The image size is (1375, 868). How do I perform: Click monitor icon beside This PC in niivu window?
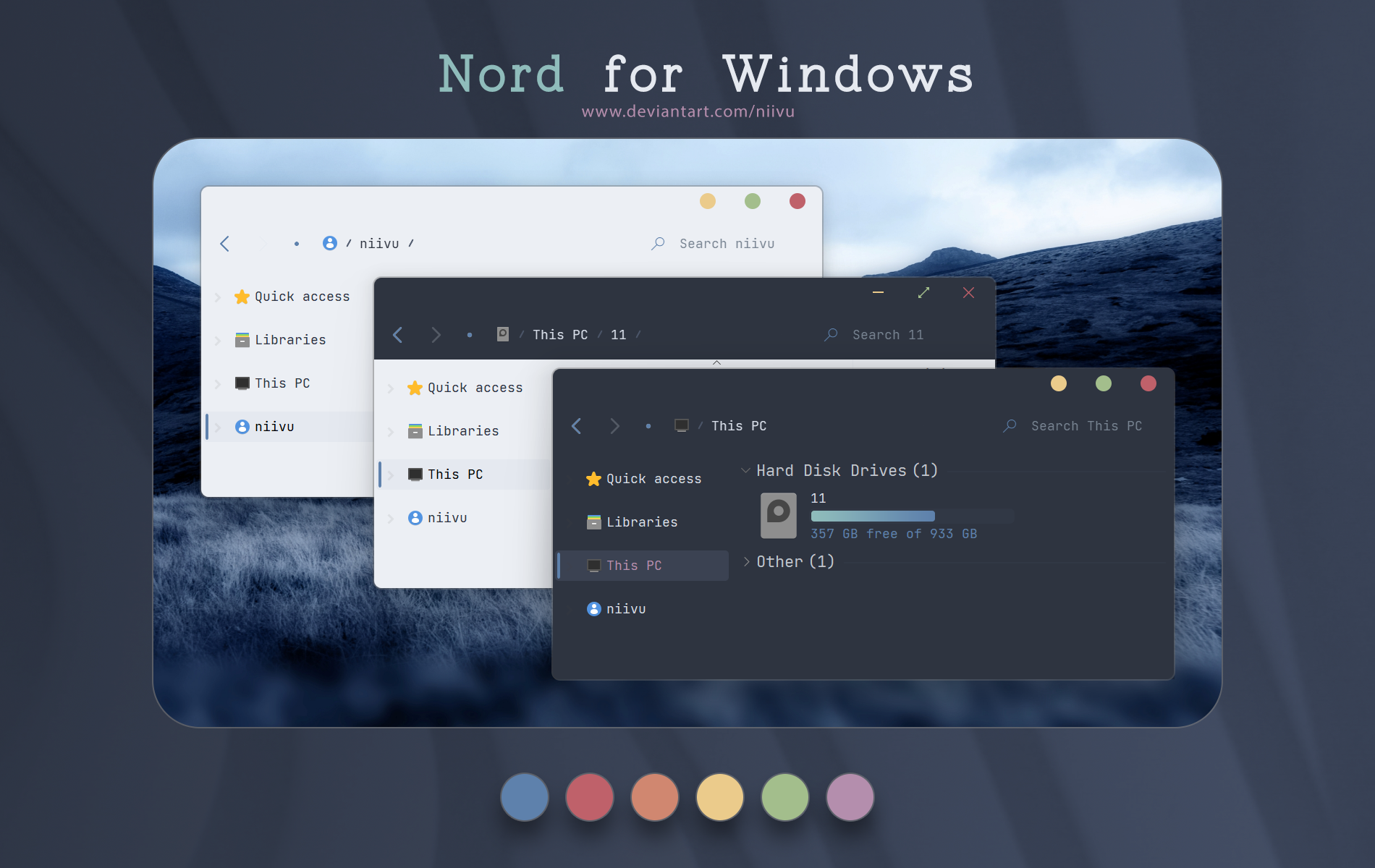(x=242, y=383)
